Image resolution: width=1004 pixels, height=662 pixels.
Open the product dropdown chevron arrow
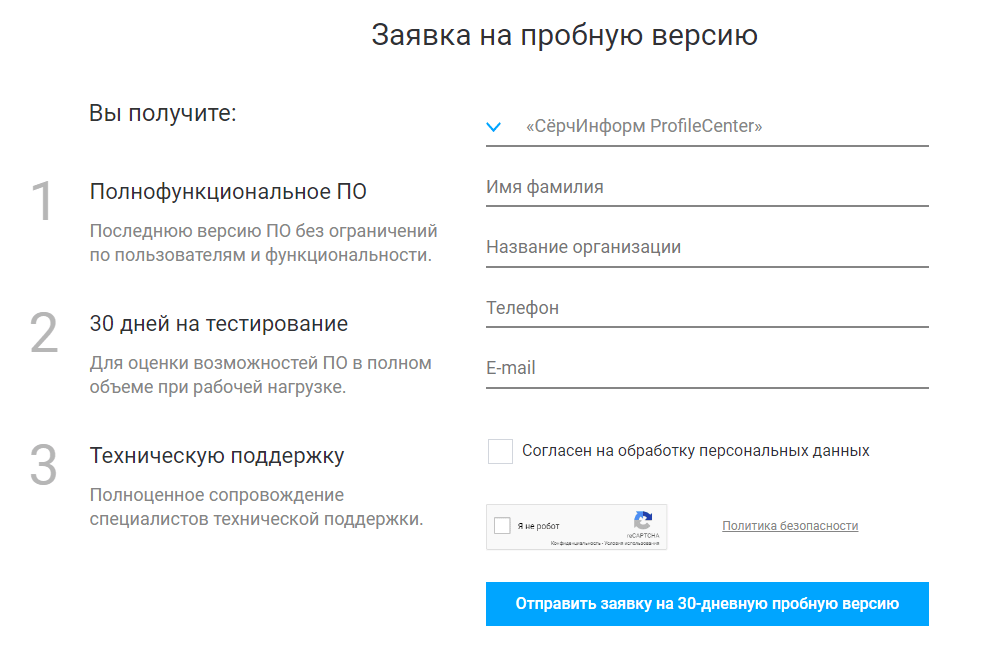click(493, 127)
